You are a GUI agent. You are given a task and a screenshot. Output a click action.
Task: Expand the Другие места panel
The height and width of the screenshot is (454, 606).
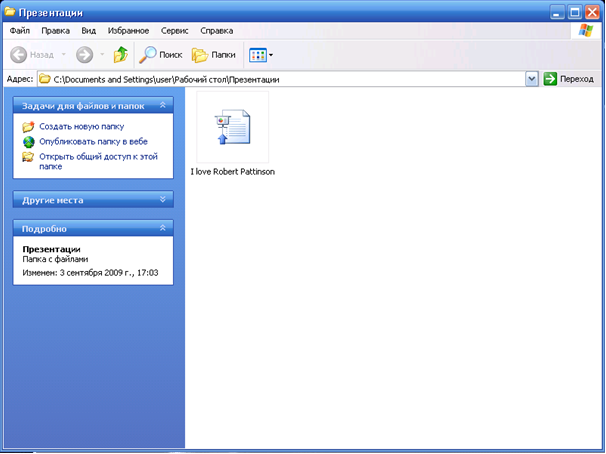163,199
